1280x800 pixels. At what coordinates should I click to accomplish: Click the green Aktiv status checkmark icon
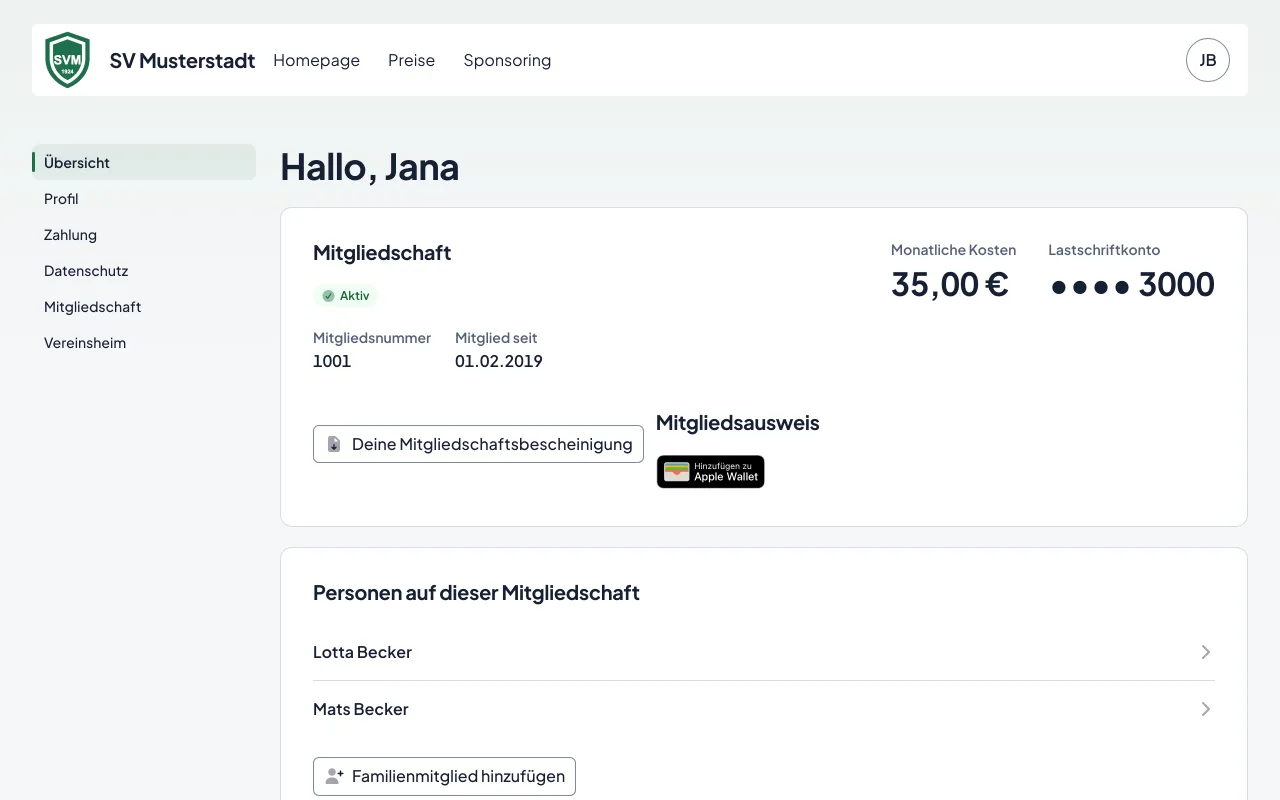pyautogui.click(x=328, y=296)
